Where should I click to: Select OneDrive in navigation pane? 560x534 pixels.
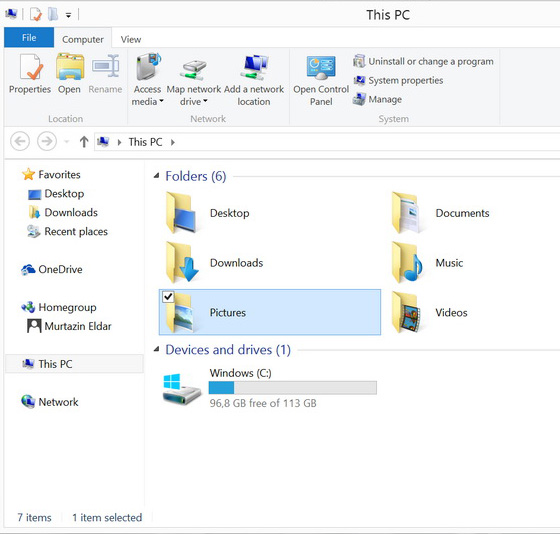(x=52, y=269)
